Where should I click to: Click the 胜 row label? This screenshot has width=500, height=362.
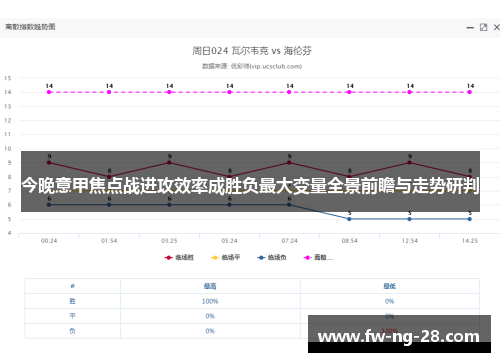coord(72,301)
